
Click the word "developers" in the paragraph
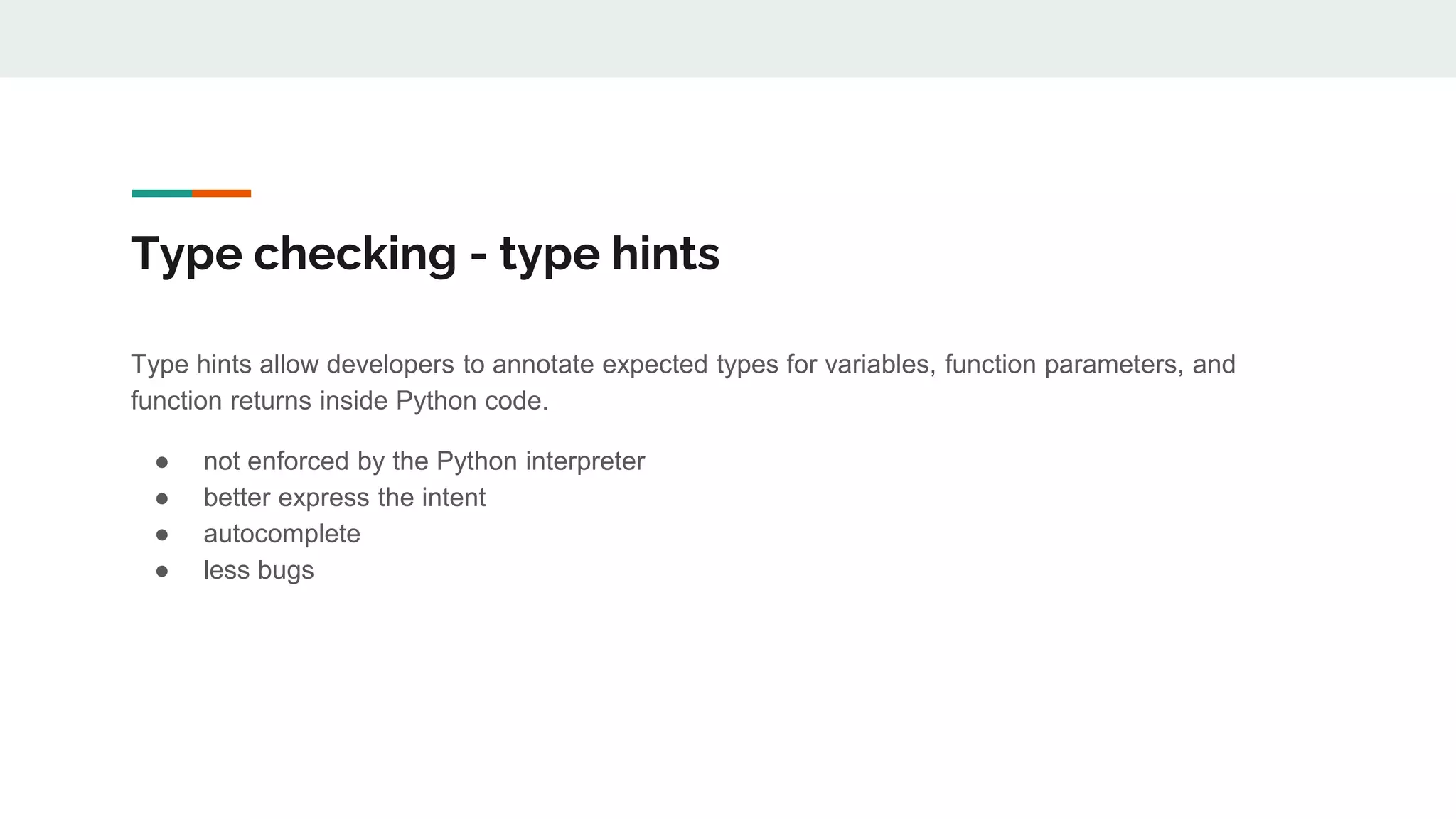[x=390, y=365]
